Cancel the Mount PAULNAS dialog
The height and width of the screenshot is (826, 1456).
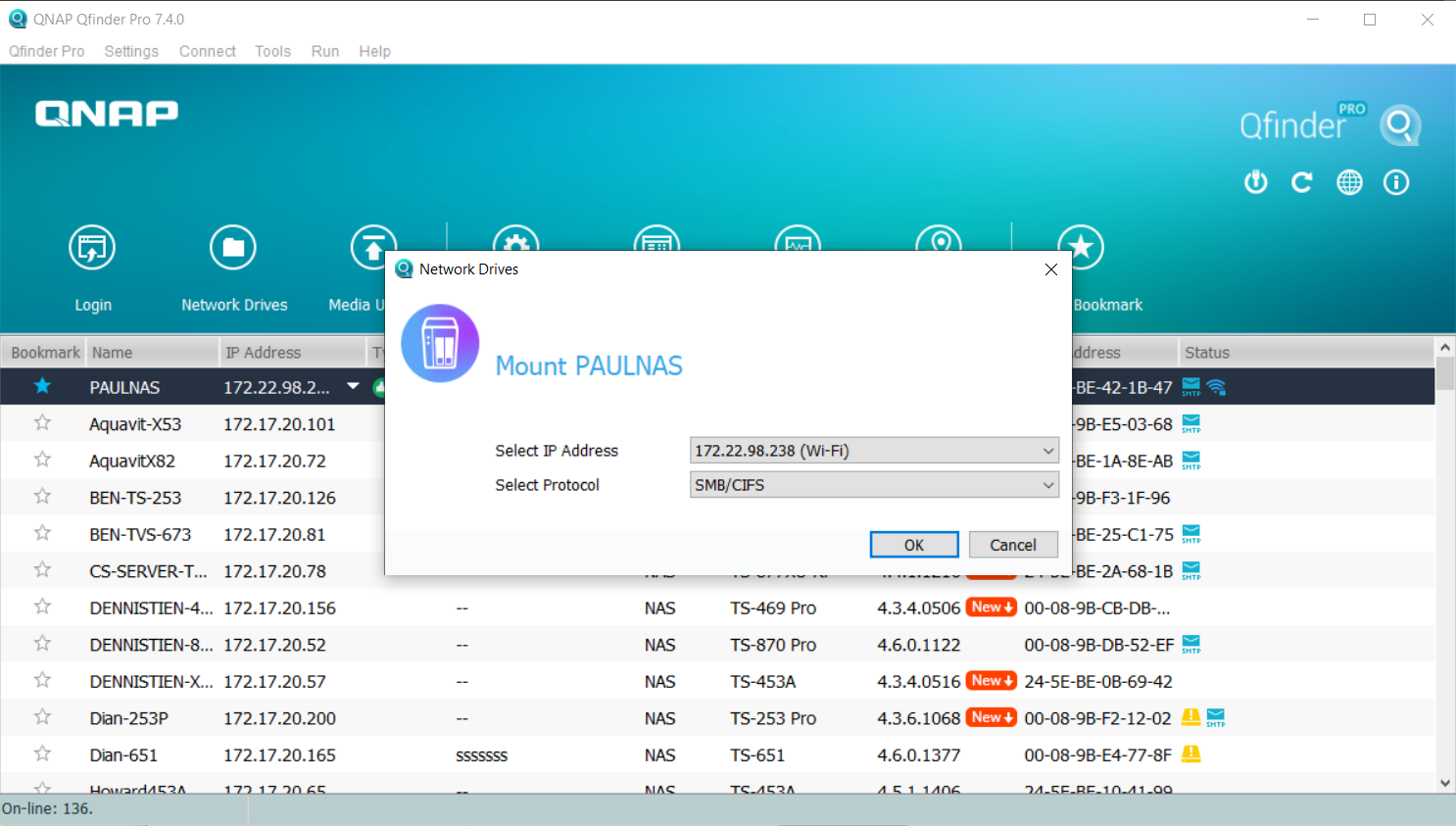coord(1012,545)
